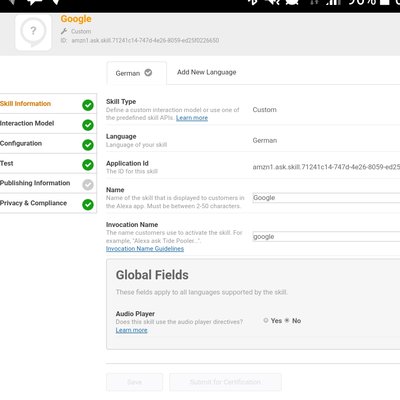This screenshot has width=400, height=400.
Task: Click the Google skill title heading
Action: 76,19
